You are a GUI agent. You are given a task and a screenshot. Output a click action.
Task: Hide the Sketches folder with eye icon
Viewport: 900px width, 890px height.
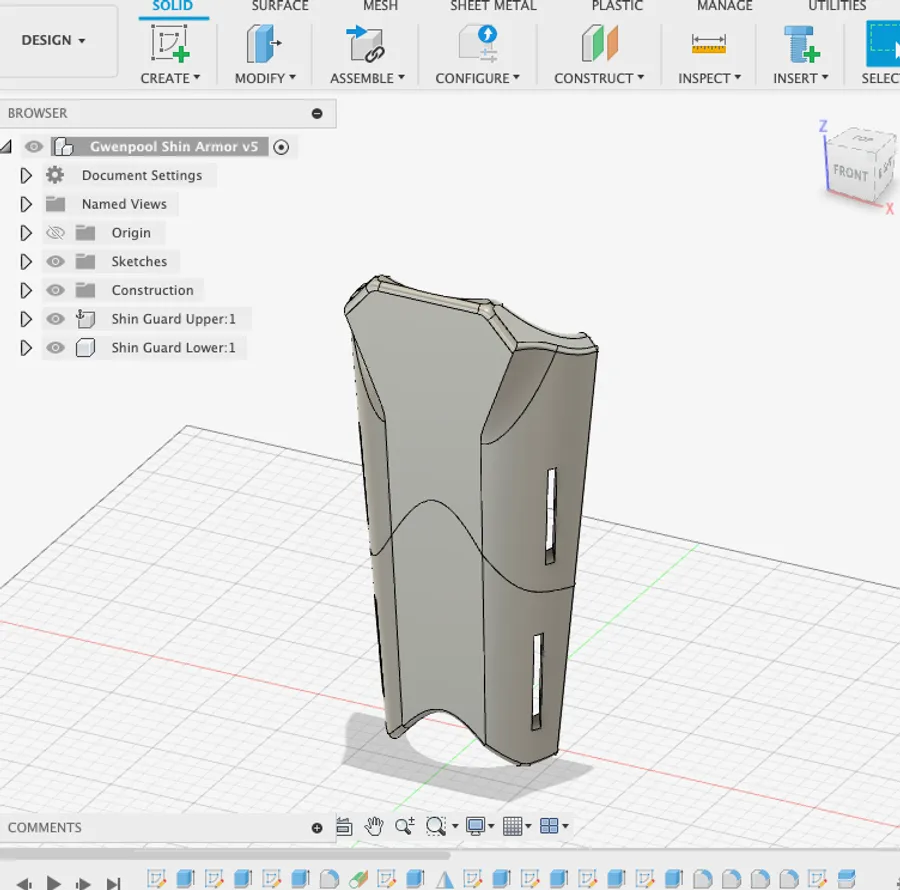(x=55, y=262)
